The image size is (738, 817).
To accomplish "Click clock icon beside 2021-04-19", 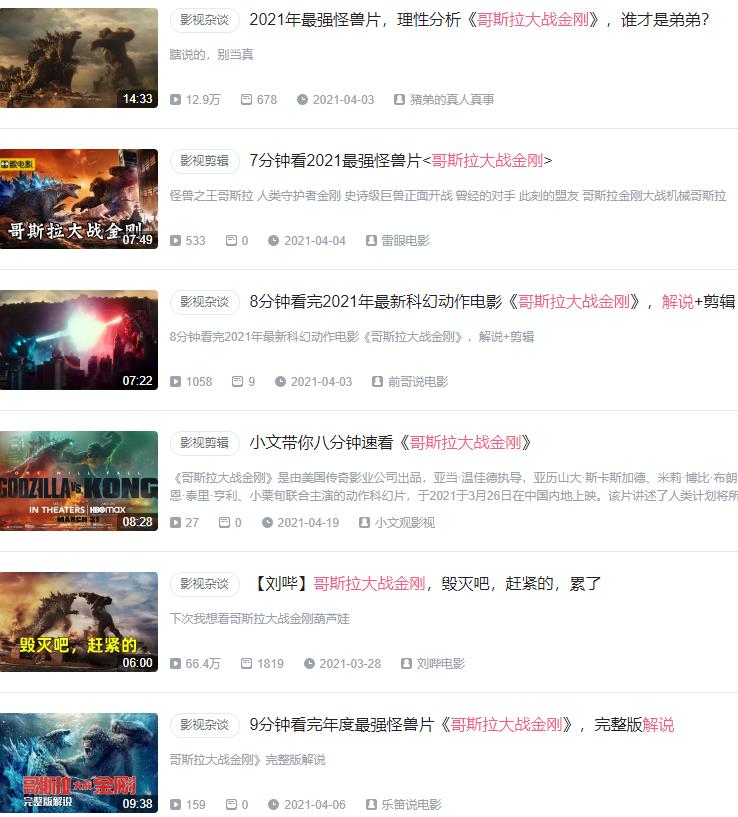I will click(267, 523).
